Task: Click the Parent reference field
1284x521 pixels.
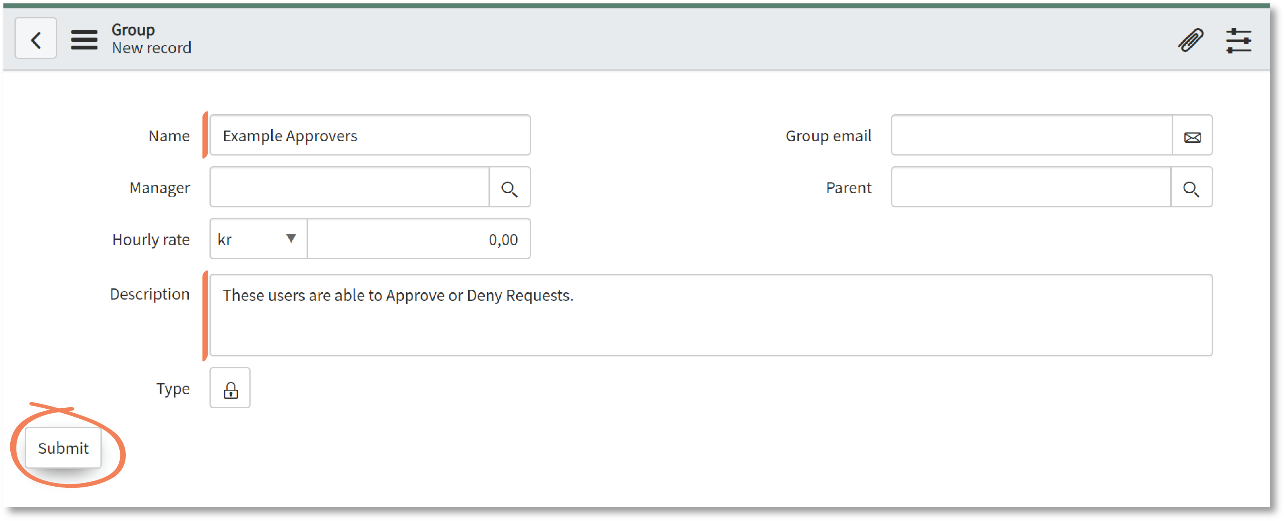Action: [x=1030, y=188]
